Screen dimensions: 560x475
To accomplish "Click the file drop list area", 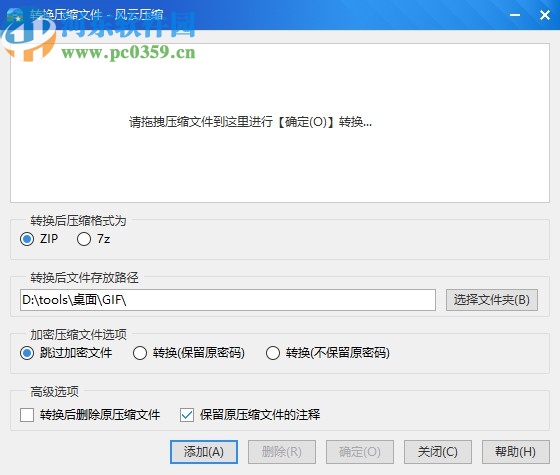I will coord(280,123).
